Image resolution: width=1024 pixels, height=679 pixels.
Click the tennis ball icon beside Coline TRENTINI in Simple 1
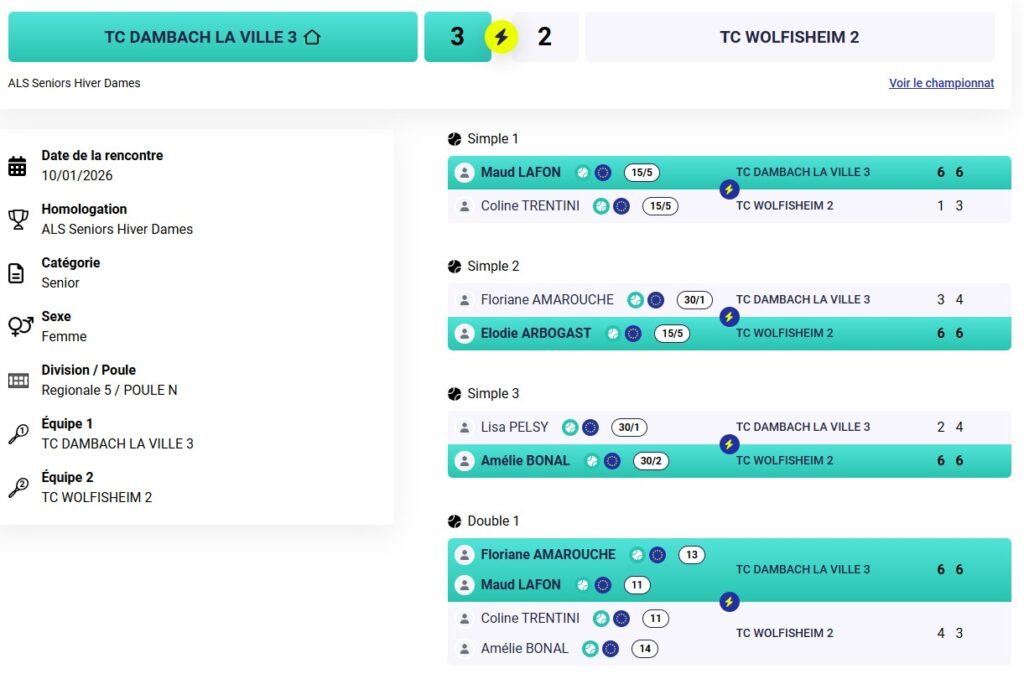pos(601,206)
